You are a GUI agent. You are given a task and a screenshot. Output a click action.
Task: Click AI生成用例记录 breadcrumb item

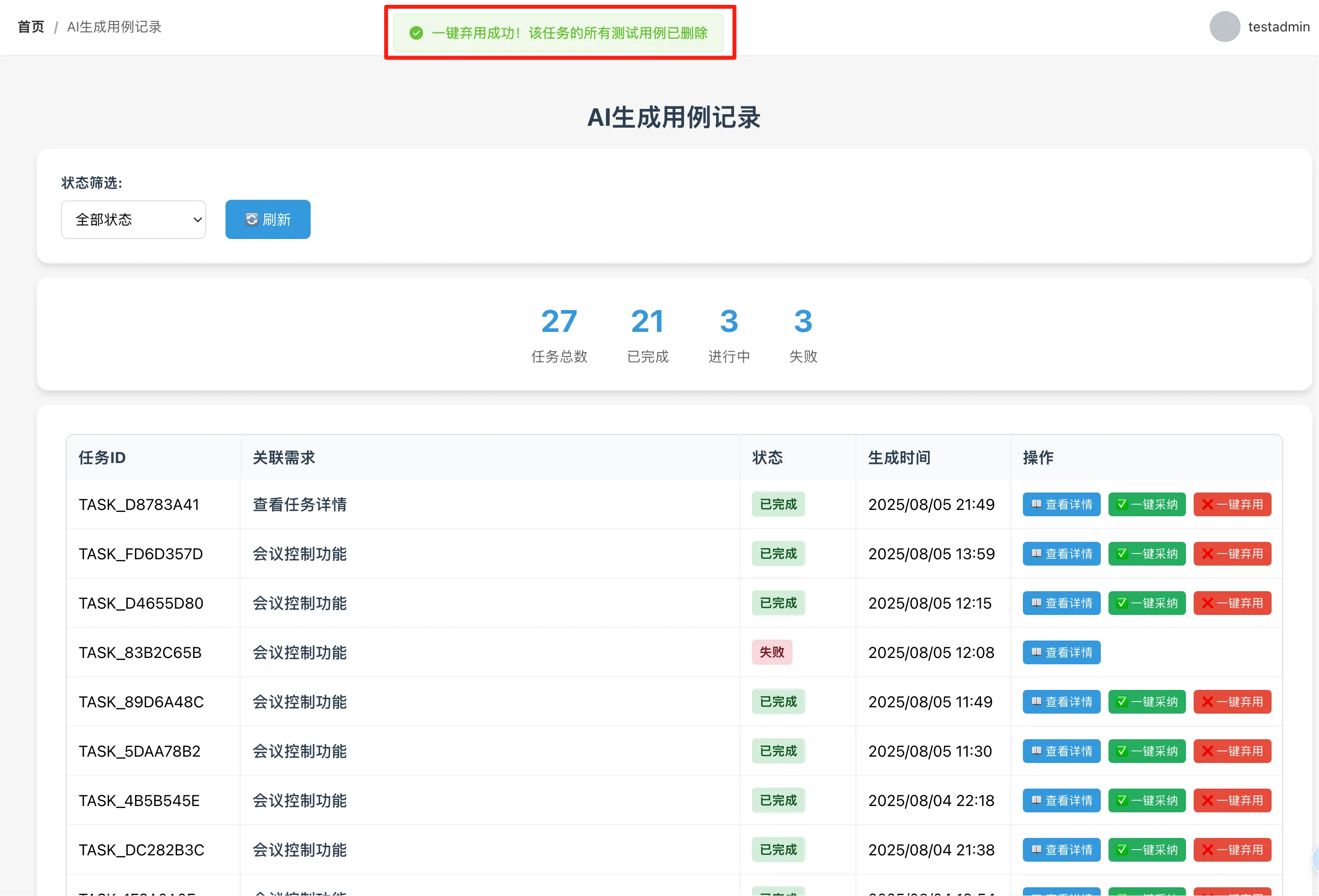(114, 27)
